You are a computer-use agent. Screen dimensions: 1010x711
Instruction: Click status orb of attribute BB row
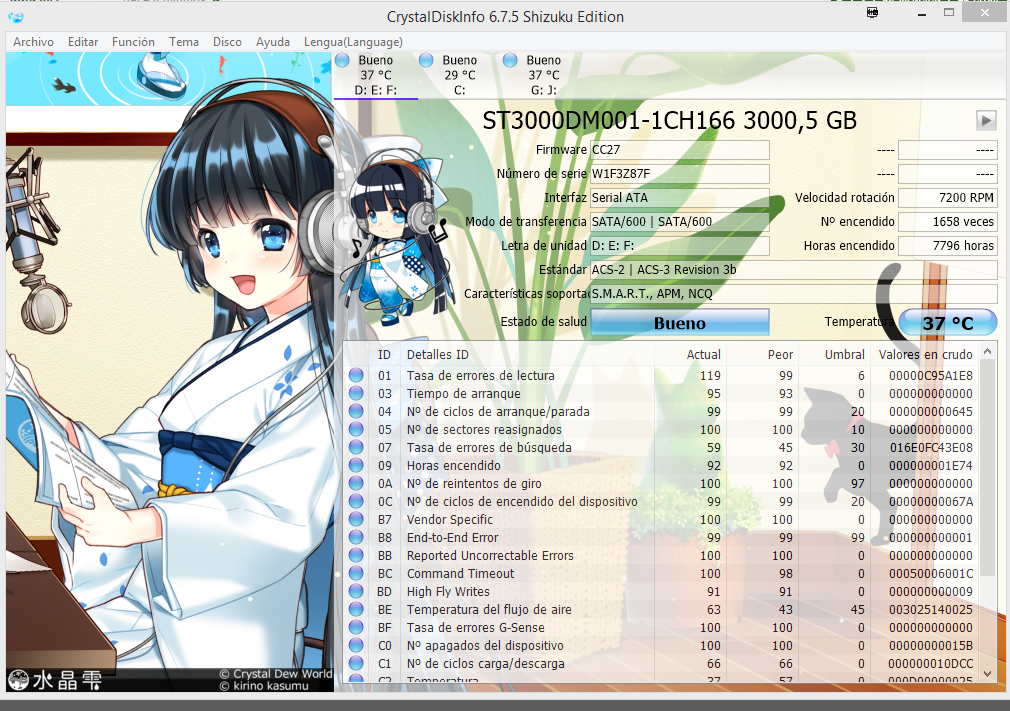(356, 556)
